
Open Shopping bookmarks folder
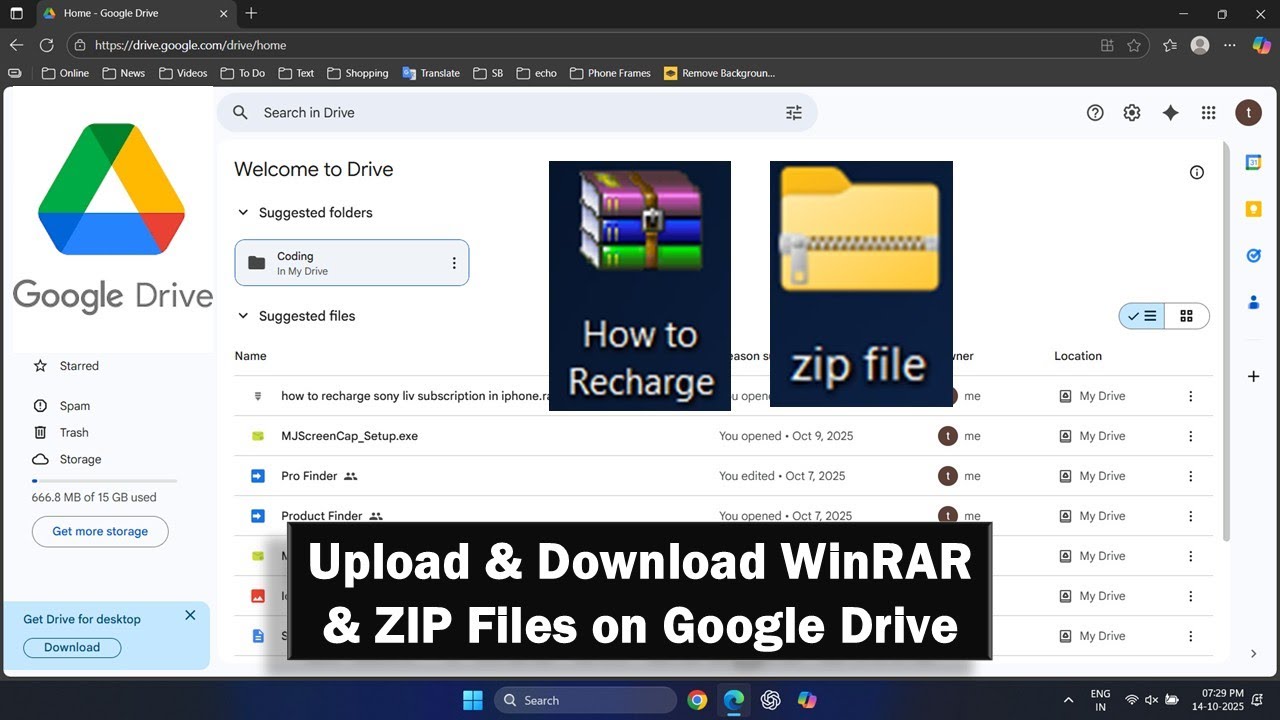point(357,73)
